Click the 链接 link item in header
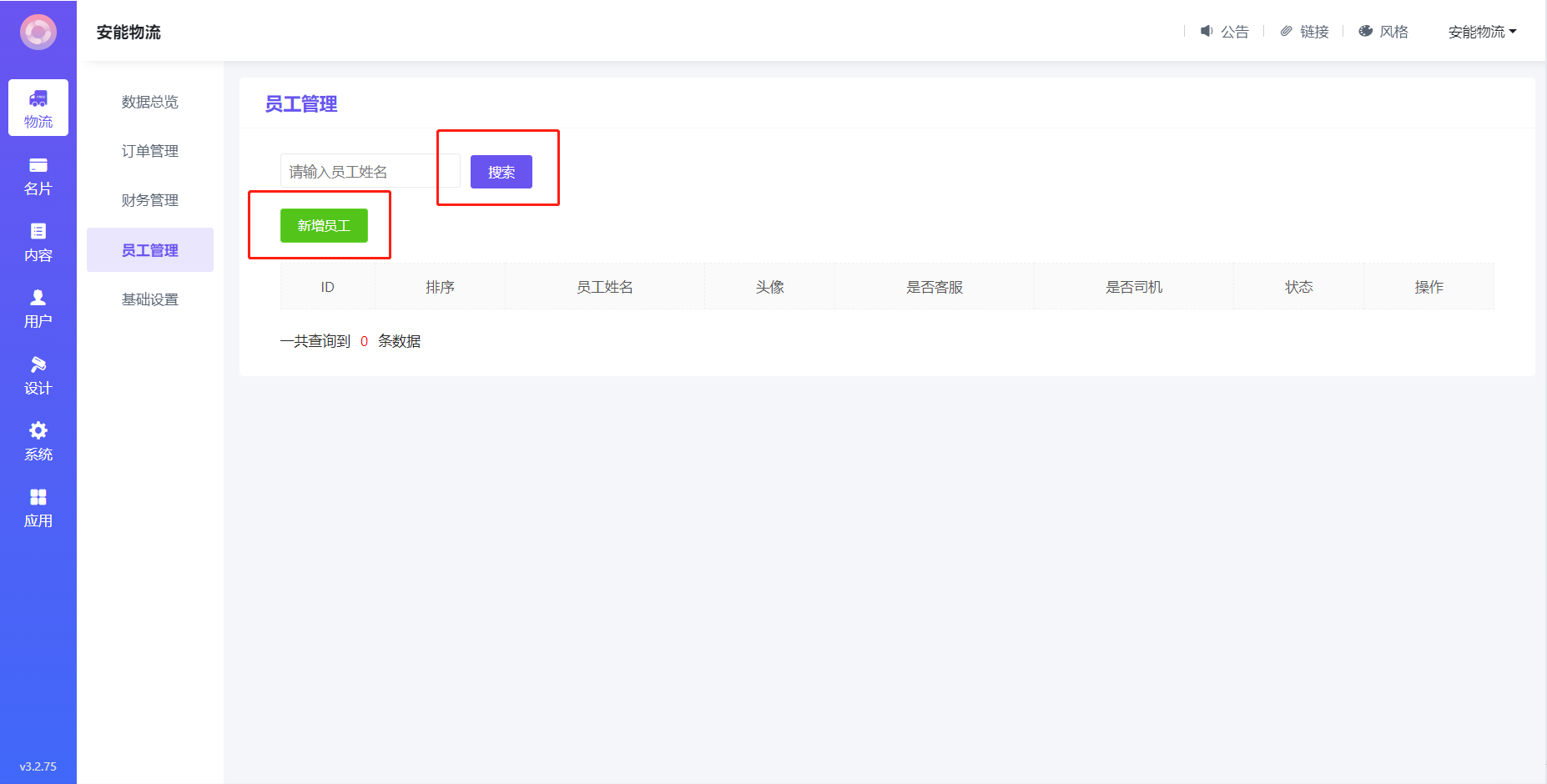Viewport: 1547px width, 784px height. click(x=1304, y=32)
